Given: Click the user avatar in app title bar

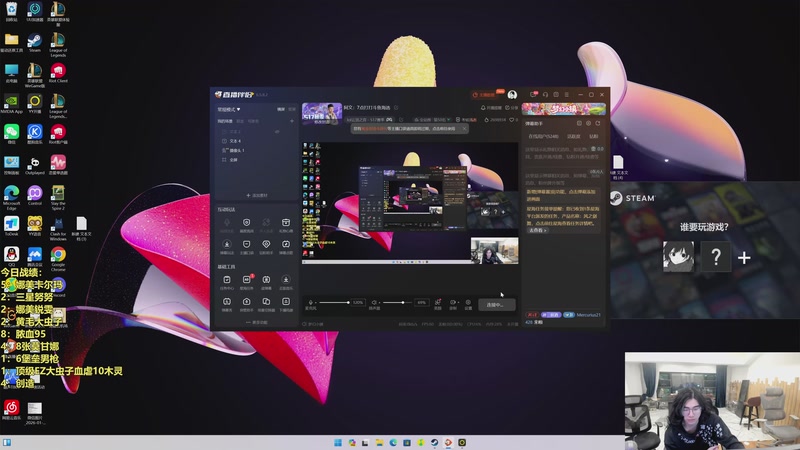Looking at the screenshot, I should [x=512, y=95].
